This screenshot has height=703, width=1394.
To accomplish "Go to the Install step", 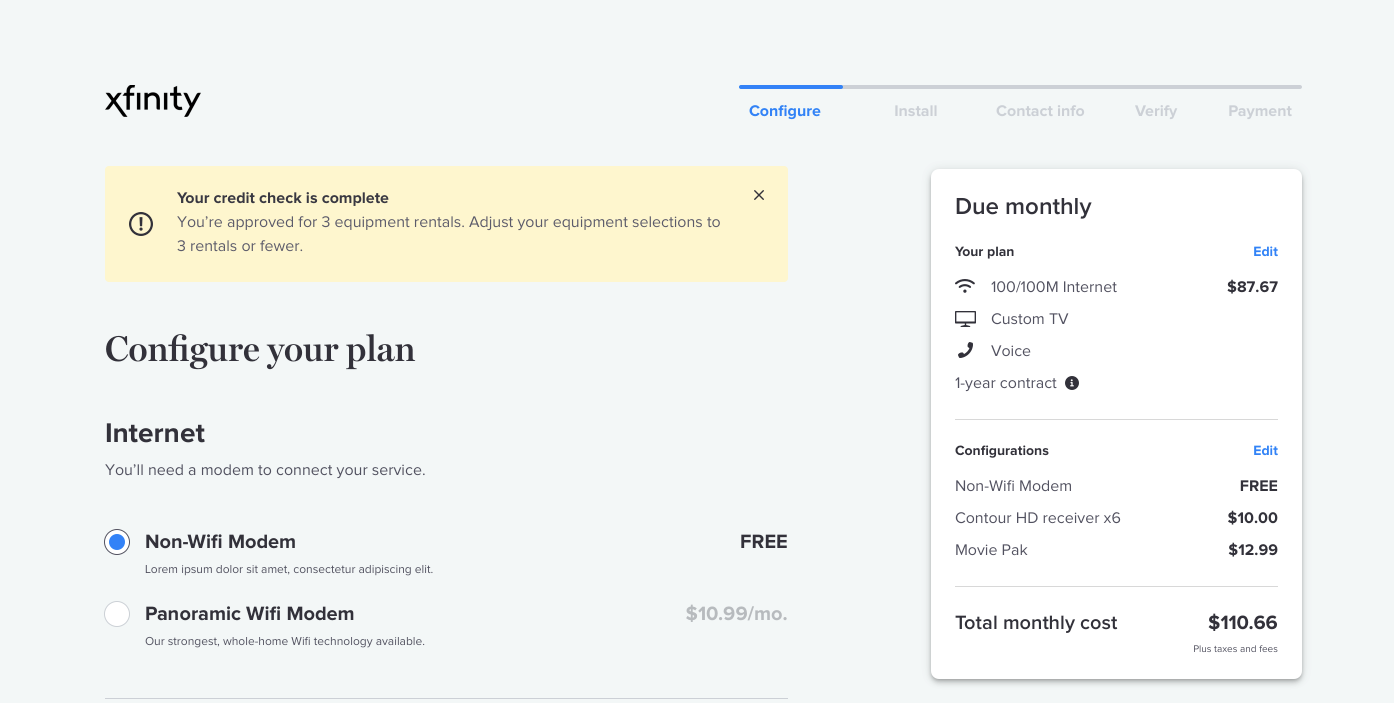I will 916,111.
